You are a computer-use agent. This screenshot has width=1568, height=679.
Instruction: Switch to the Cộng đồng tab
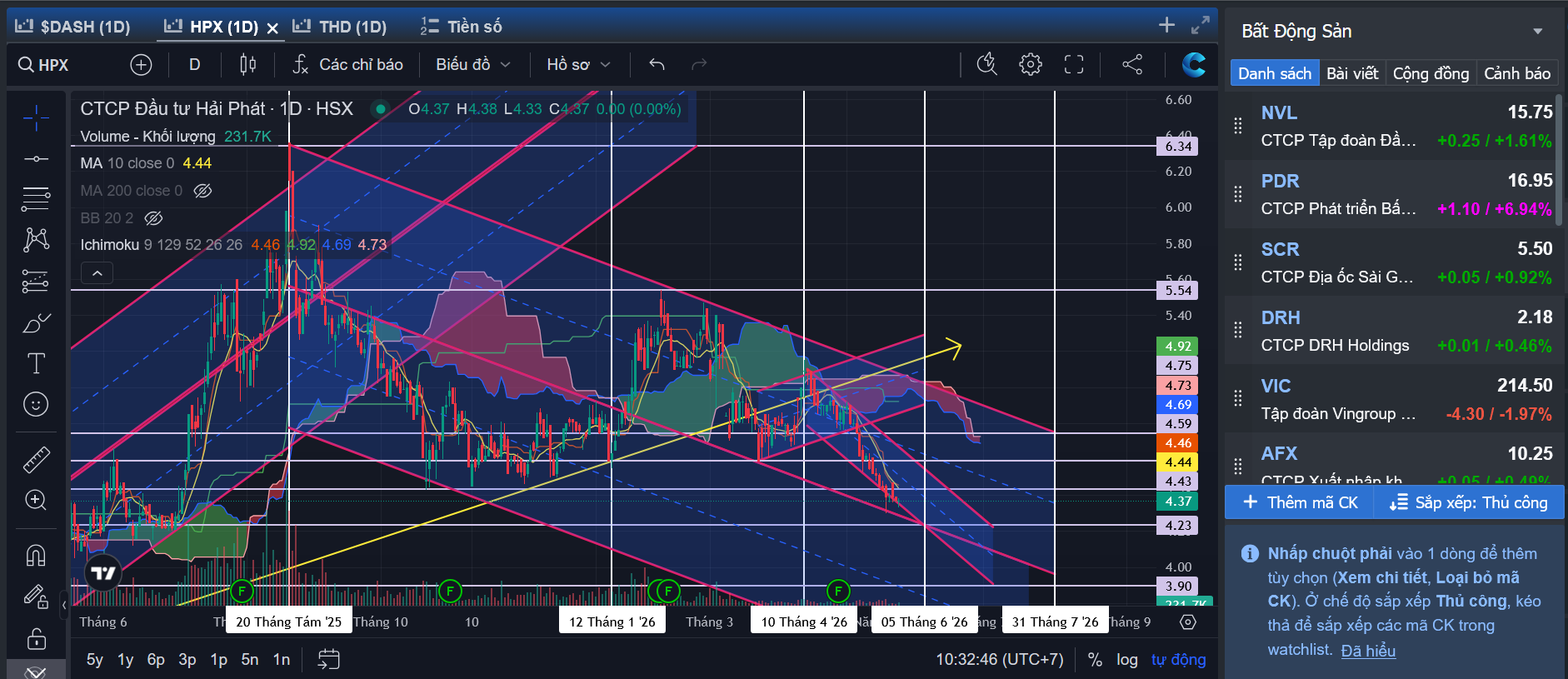[1431, 73]
